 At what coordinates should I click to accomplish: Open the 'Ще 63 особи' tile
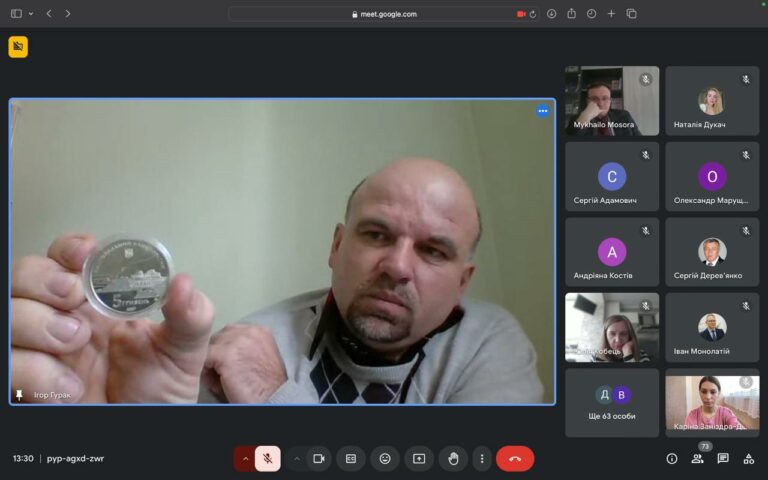click(x=612, y=403)
